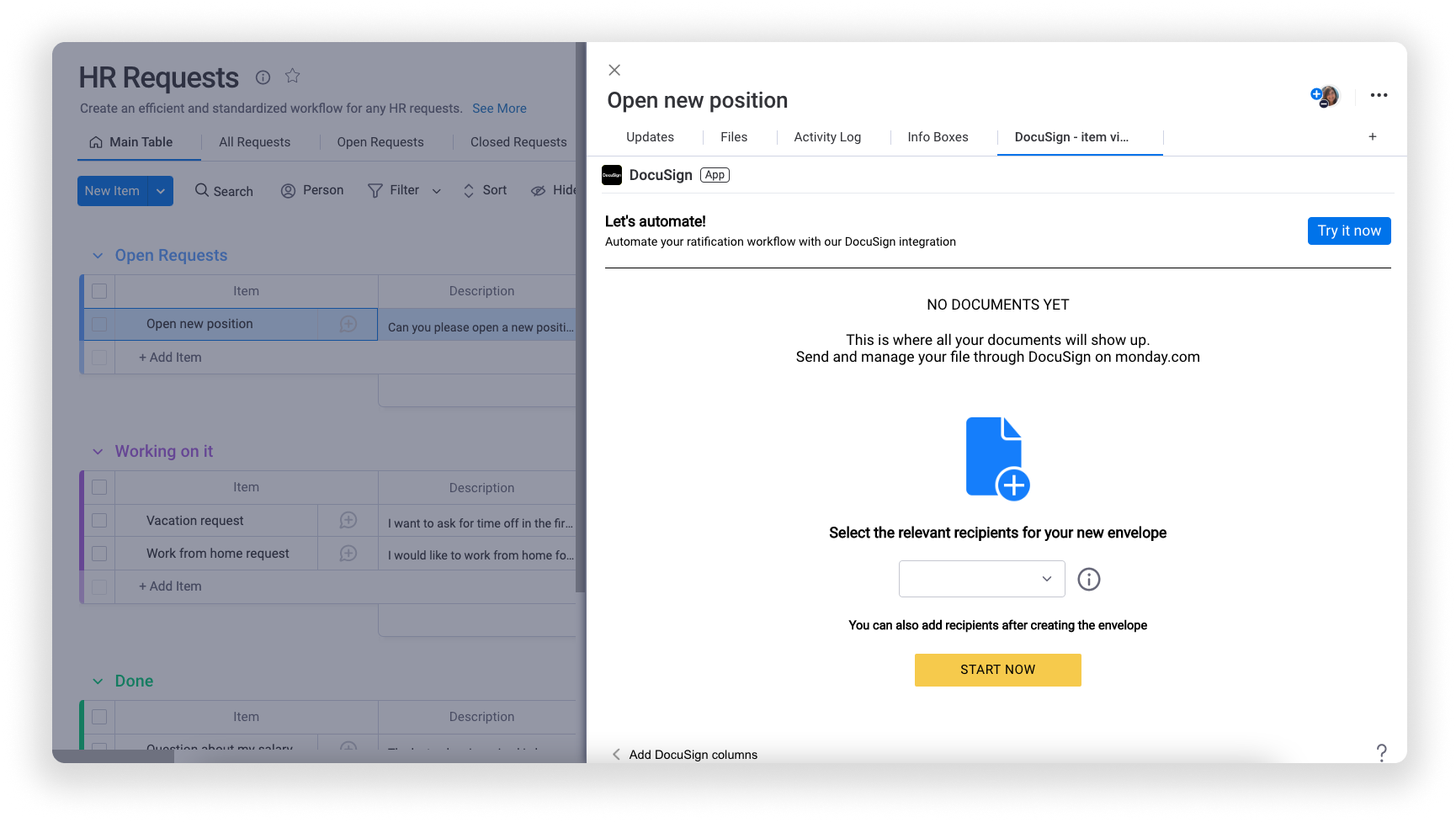Viewport: 1456px width, 822px height.
Task: Click the help question mark icon
Action: pos(1381,752)
